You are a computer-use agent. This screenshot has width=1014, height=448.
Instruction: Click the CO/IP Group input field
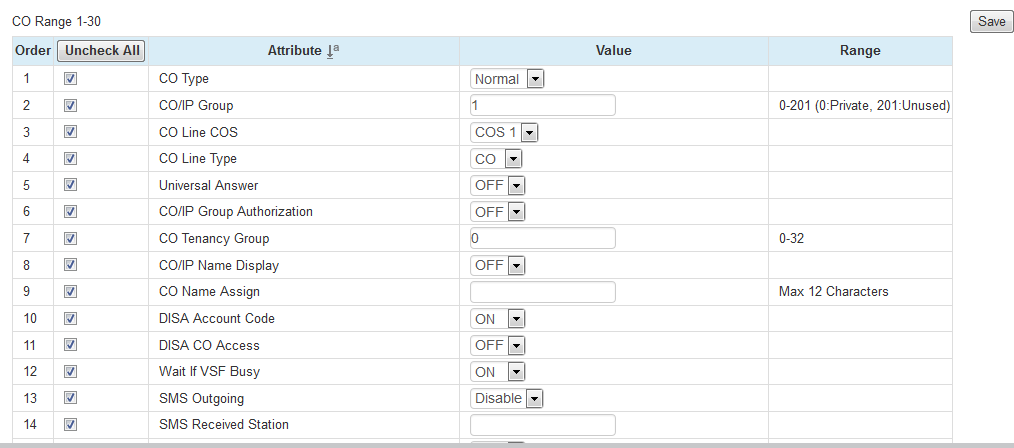point(542,105)
